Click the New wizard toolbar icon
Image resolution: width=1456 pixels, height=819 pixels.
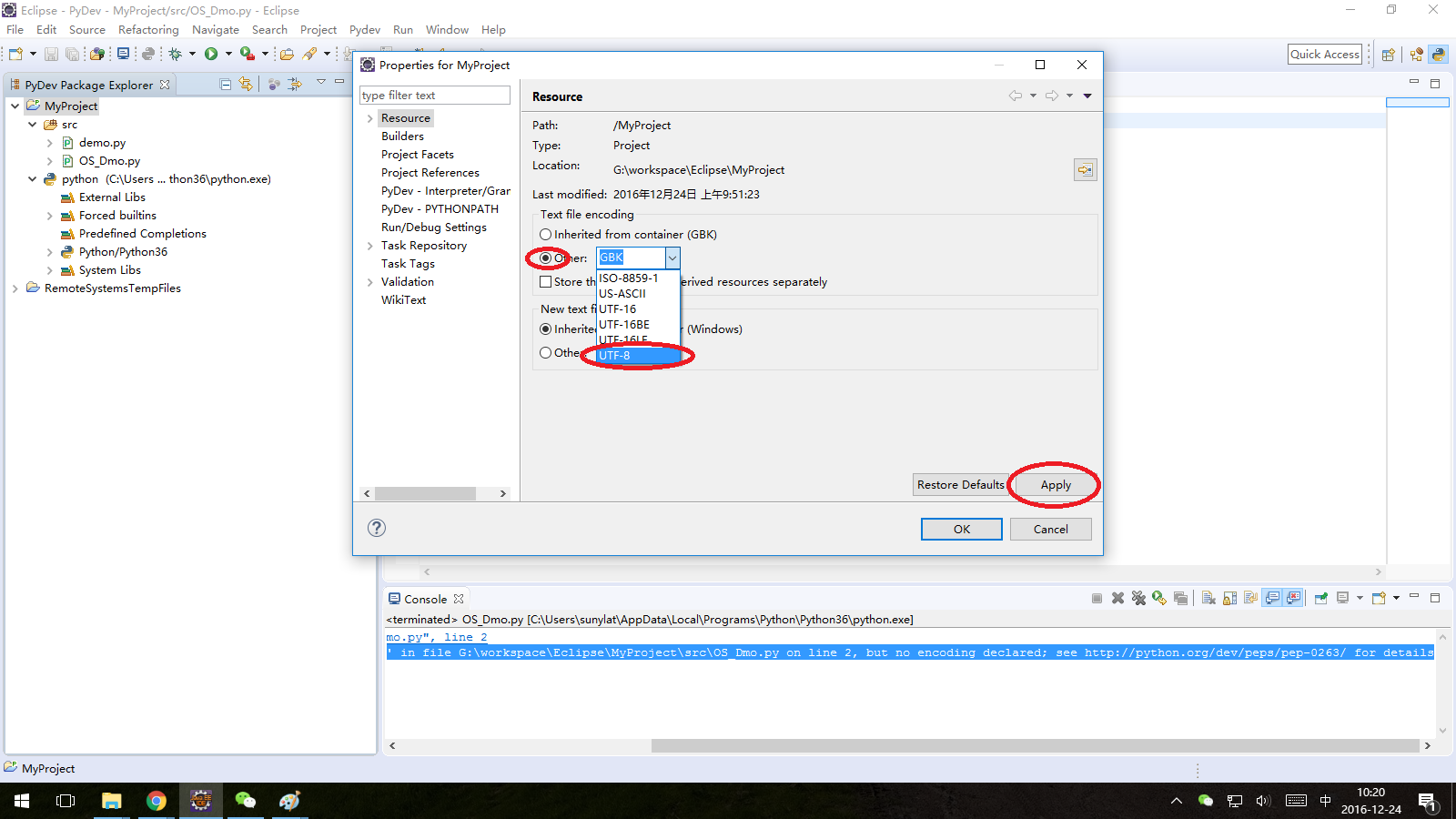(x=15, y=55)
